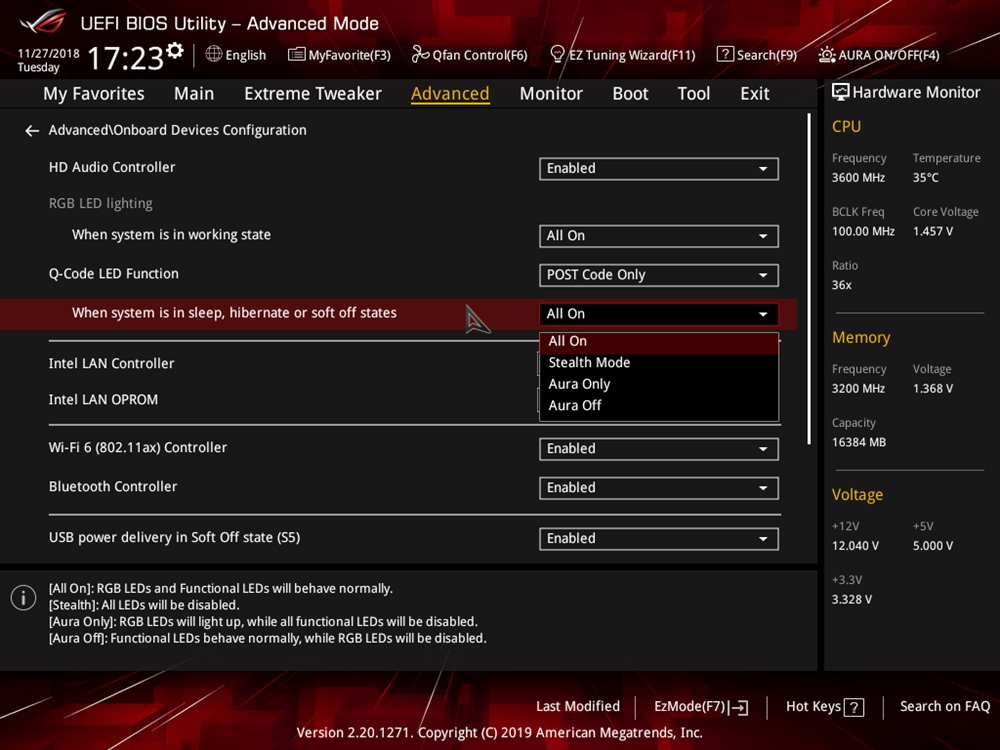Viewport: 1000px width, 750px height.
Task: Launch EZ Tuning Wizard(F11) bulb icon
Action: tap(557, 54)
